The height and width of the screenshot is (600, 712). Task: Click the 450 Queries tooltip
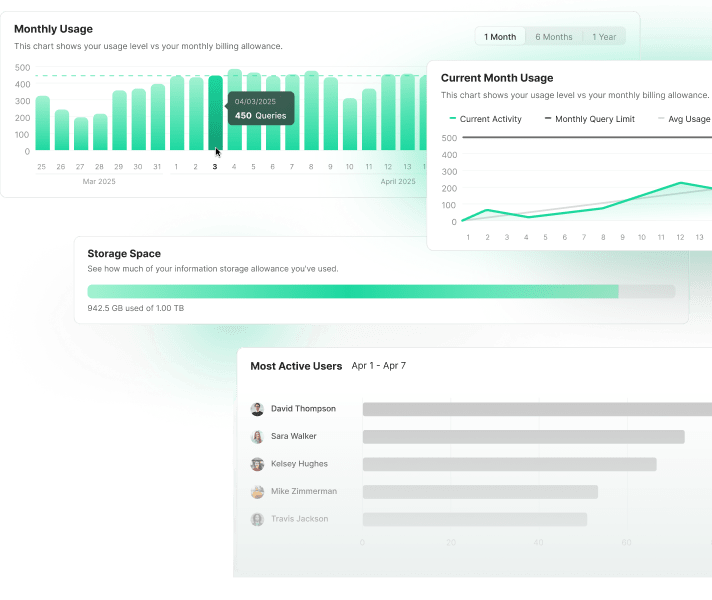coord(261,109)
